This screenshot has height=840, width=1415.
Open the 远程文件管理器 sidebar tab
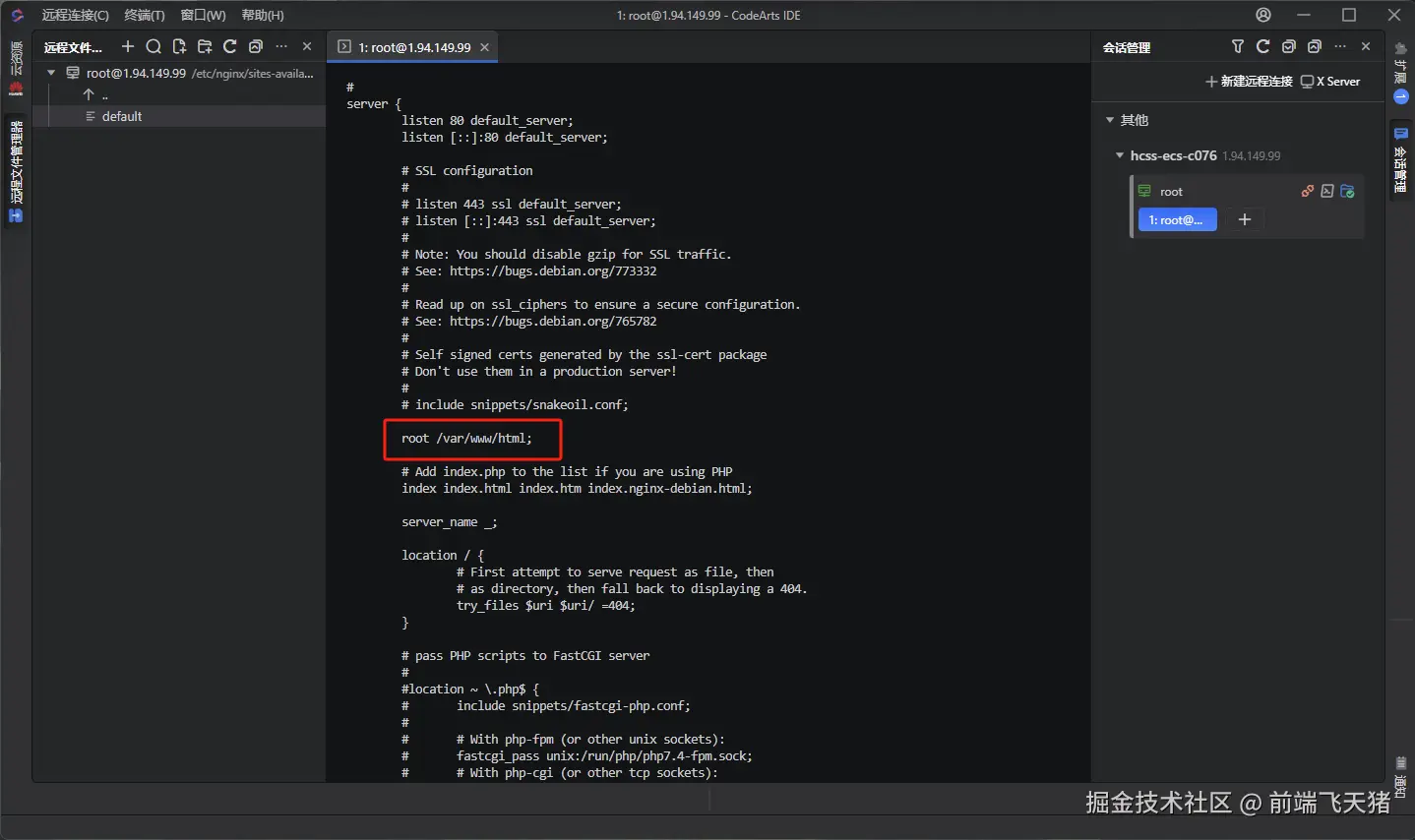(16, 172)
